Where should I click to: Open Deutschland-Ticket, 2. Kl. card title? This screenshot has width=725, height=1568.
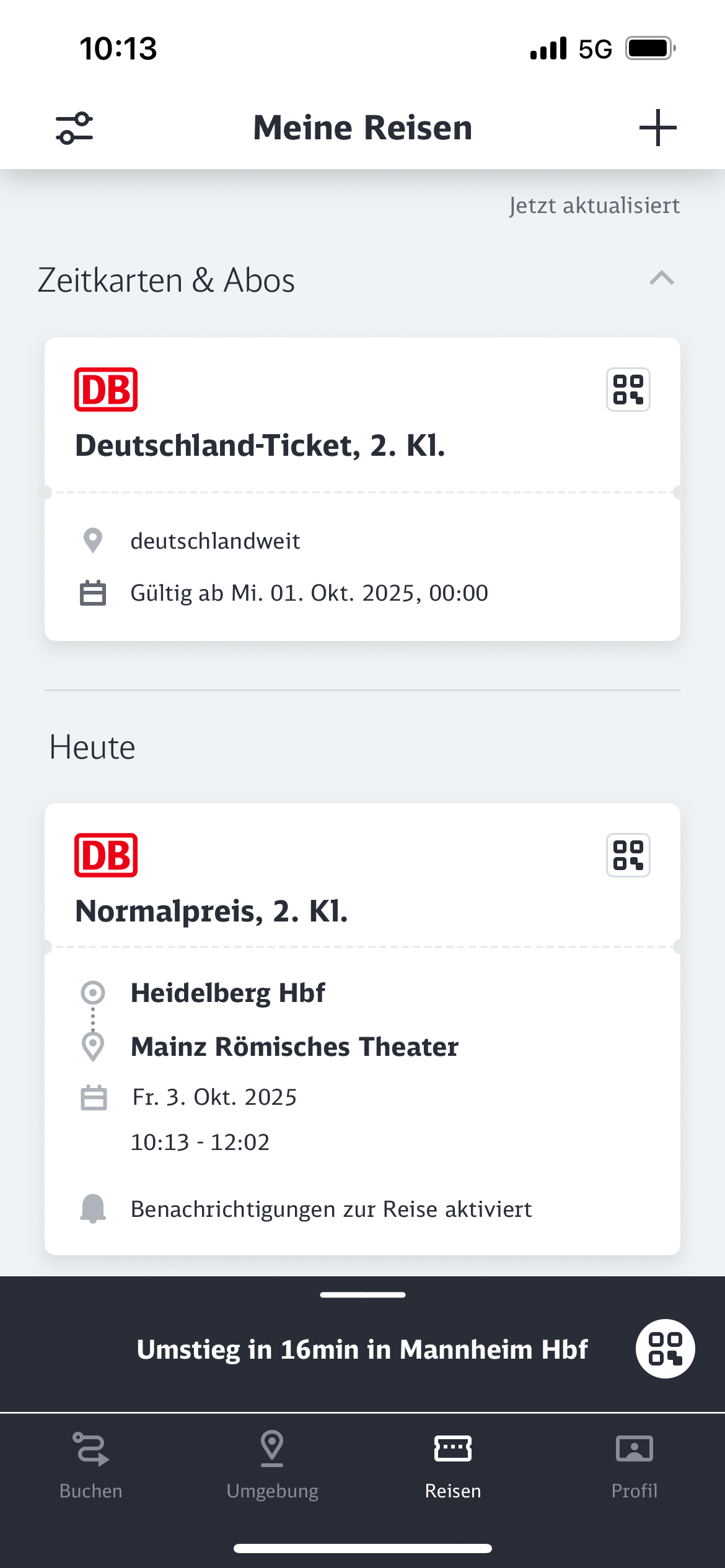click(260, 446)
